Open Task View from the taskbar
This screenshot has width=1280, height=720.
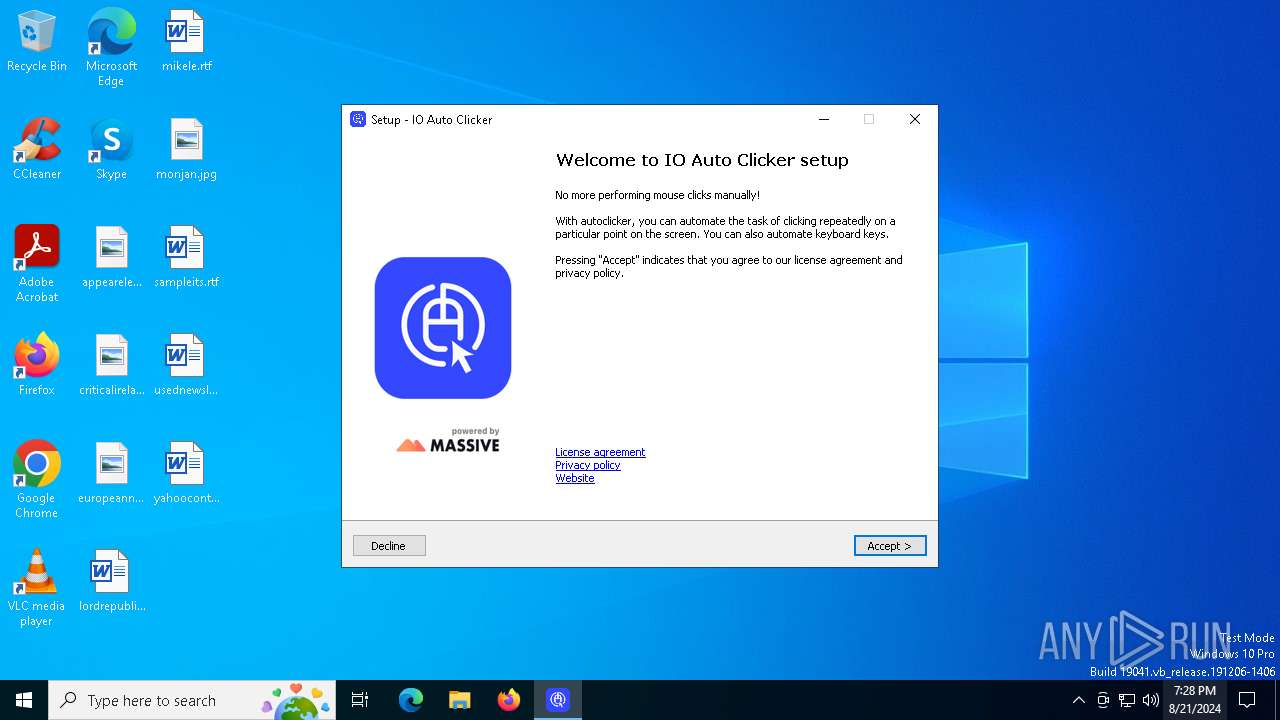[360, 700]
